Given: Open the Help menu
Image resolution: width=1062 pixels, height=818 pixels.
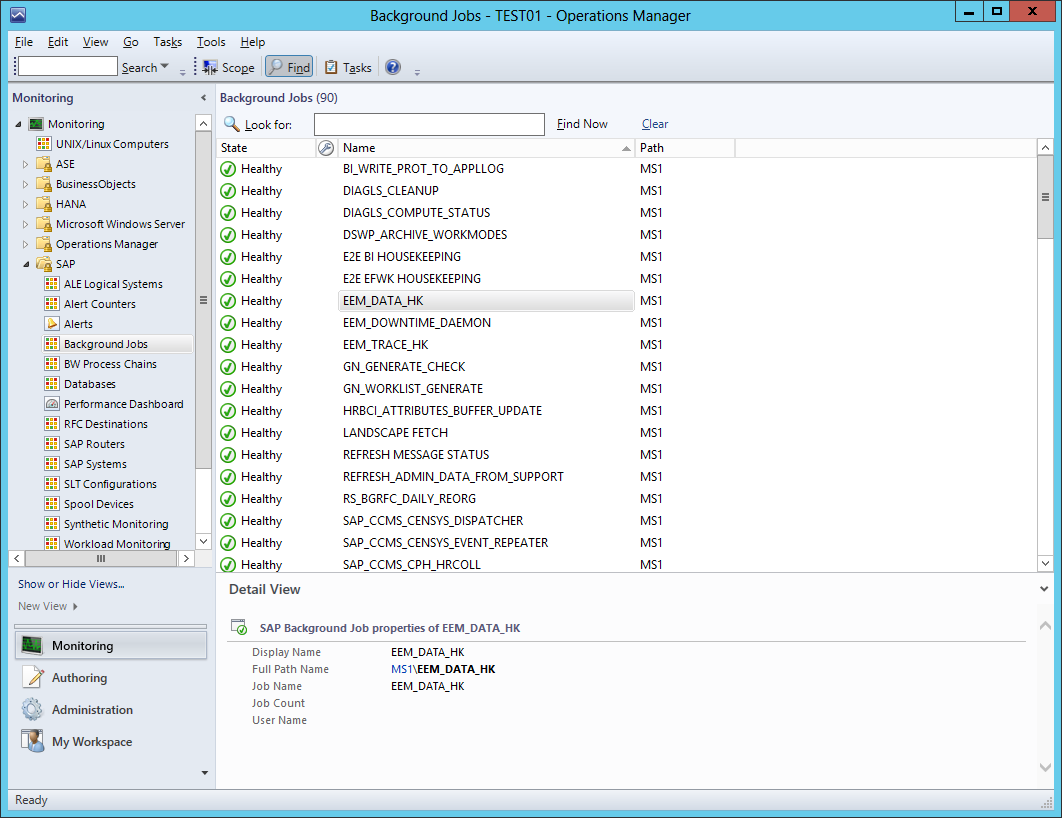Looking at the screenshot, I should 253,42.
